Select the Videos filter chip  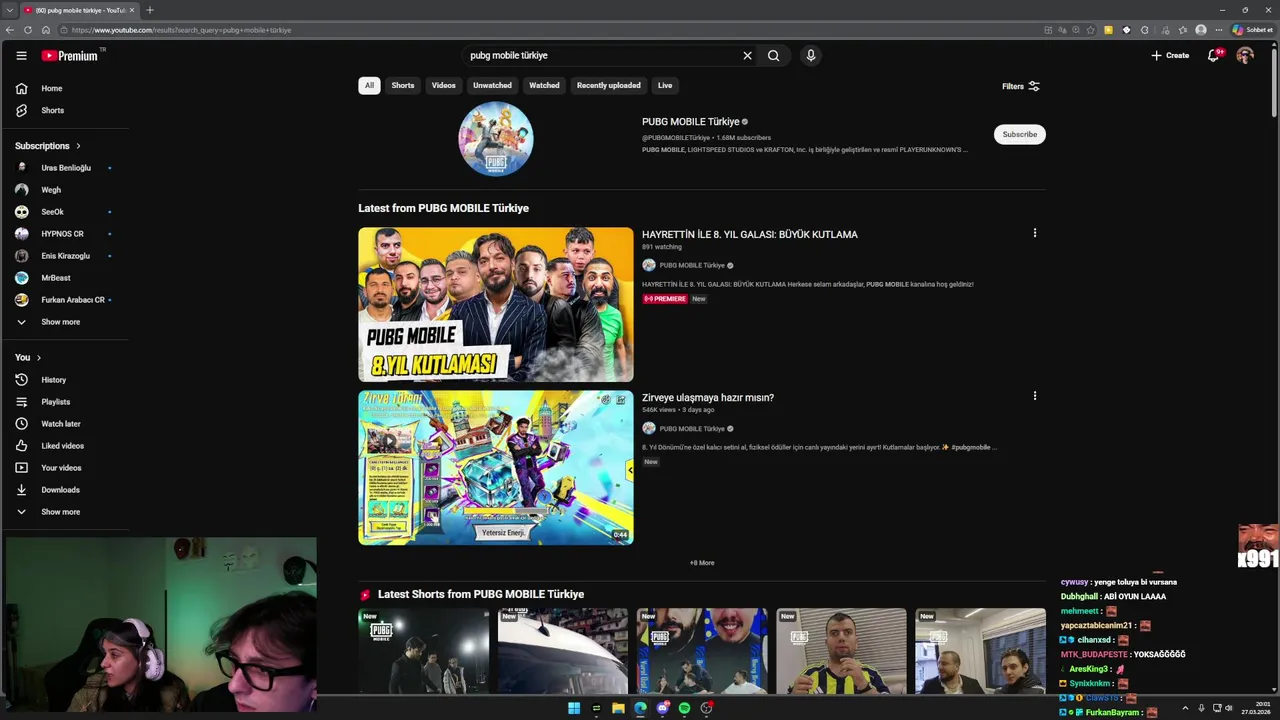click(444, 85)
